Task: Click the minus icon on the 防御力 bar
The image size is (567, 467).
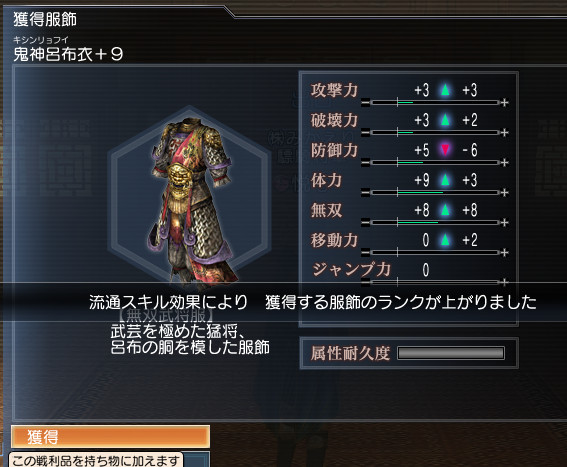Action: click(x=365, y=163)
